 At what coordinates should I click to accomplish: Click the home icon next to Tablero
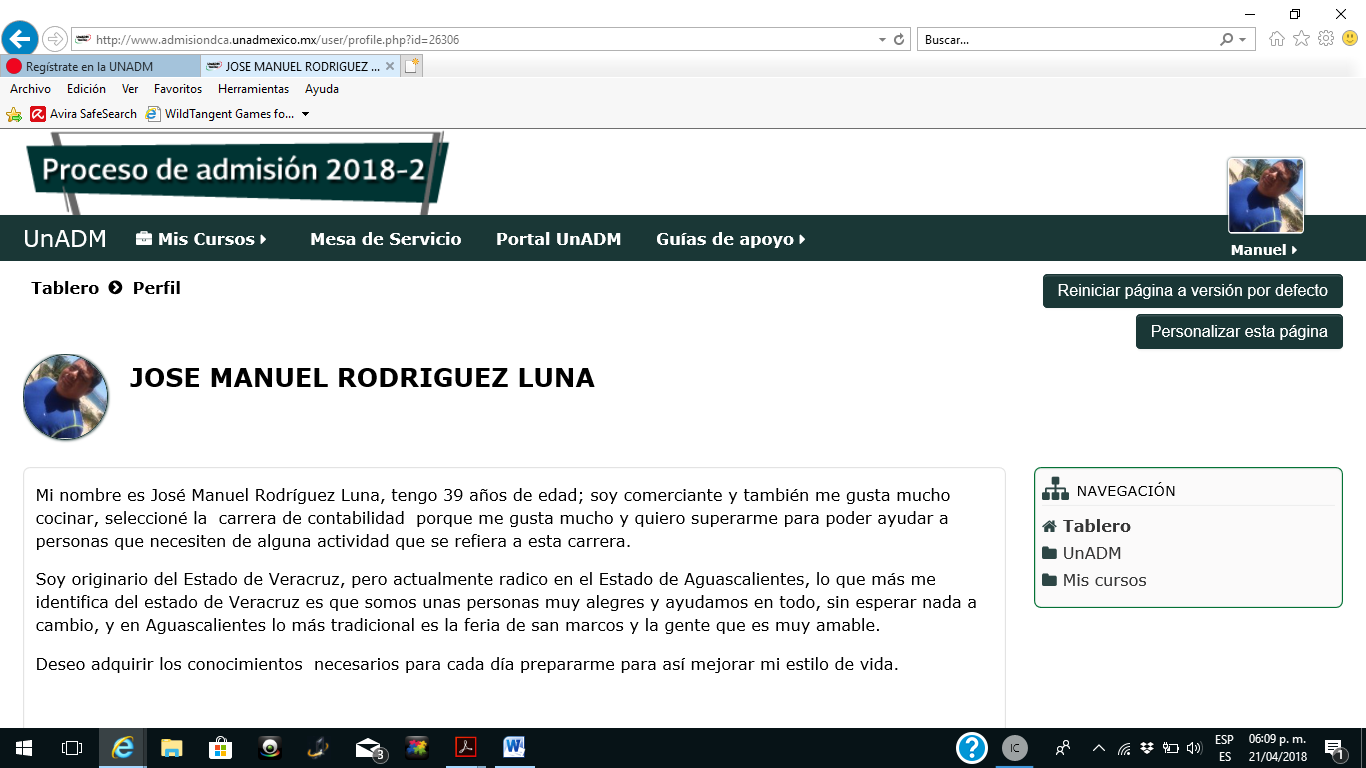point(1049,526)
